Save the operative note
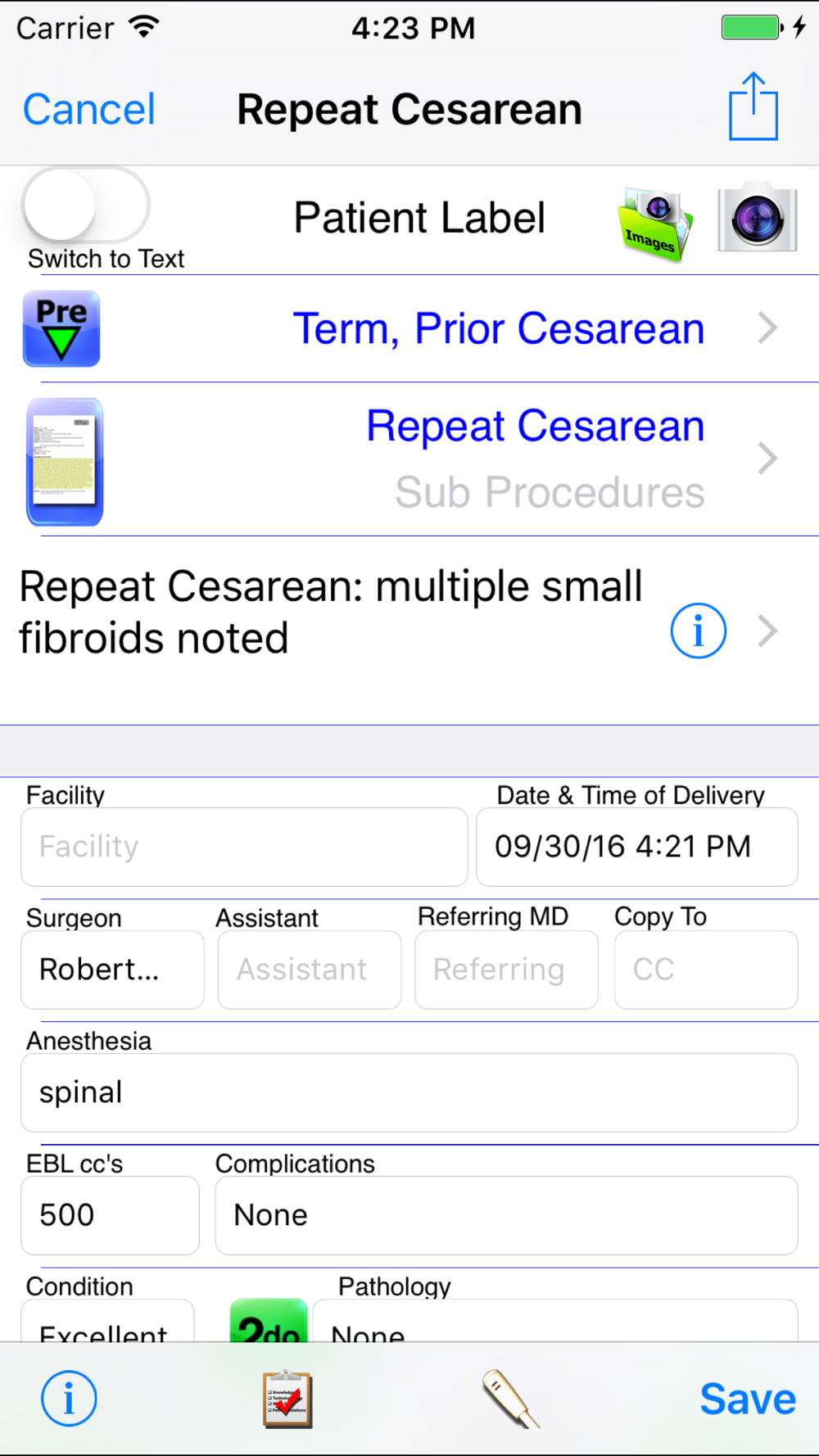Image resolution: width=819 pixels, height=1456 pixels. [747, 1399]
